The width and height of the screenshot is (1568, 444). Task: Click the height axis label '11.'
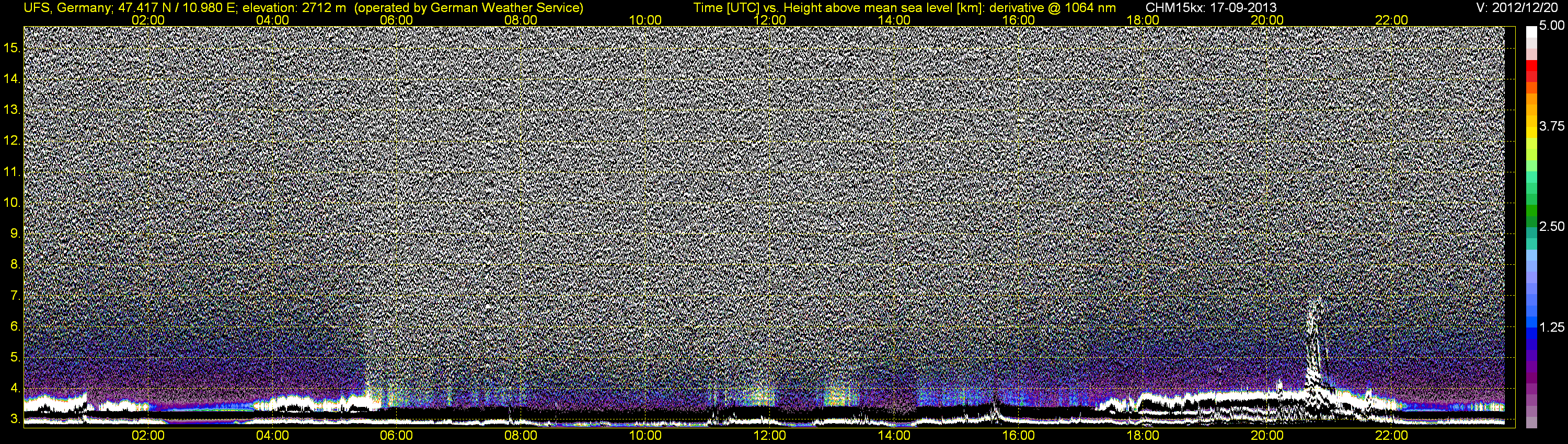click(x=12, y=172)
